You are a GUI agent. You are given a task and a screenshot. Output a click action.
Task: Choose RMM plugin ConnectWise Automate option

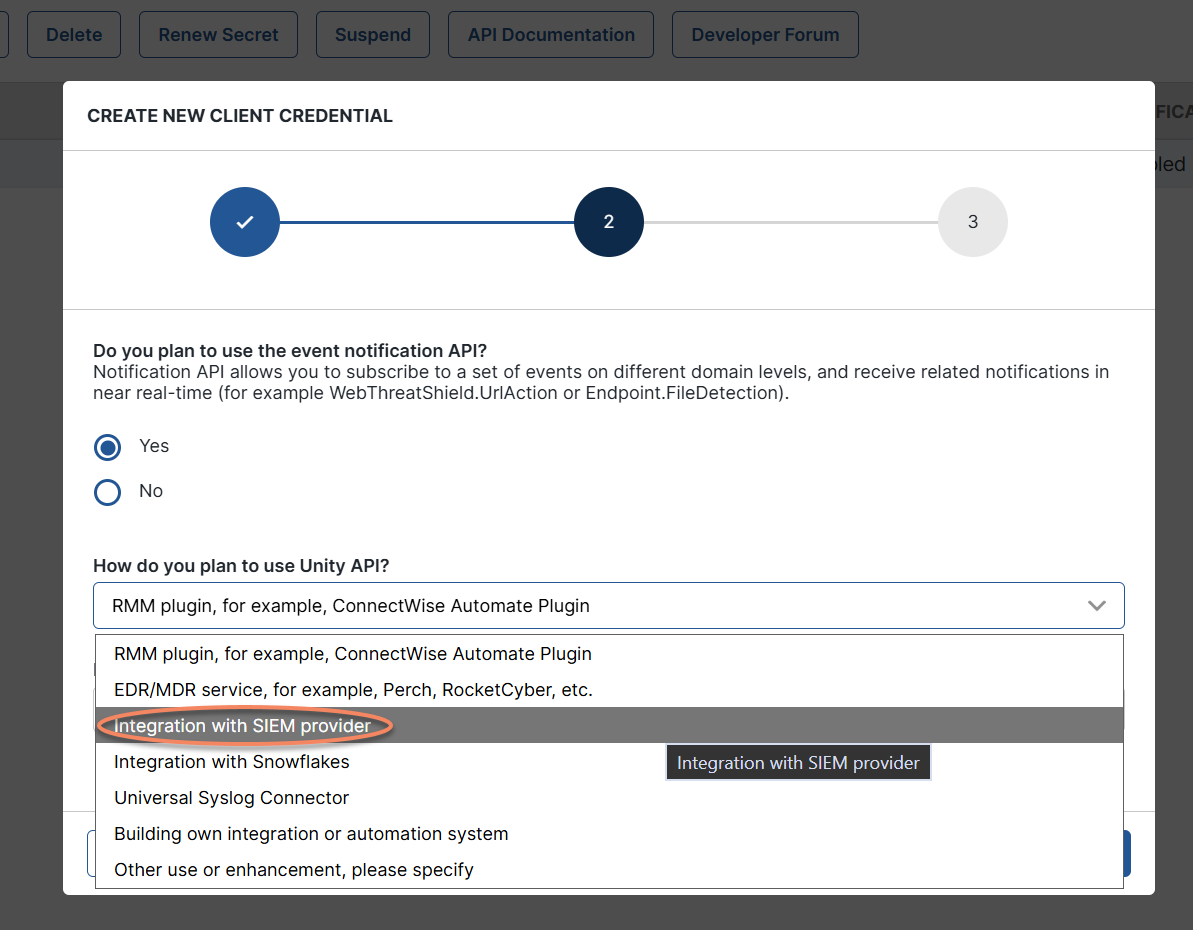tap(609, 654)
